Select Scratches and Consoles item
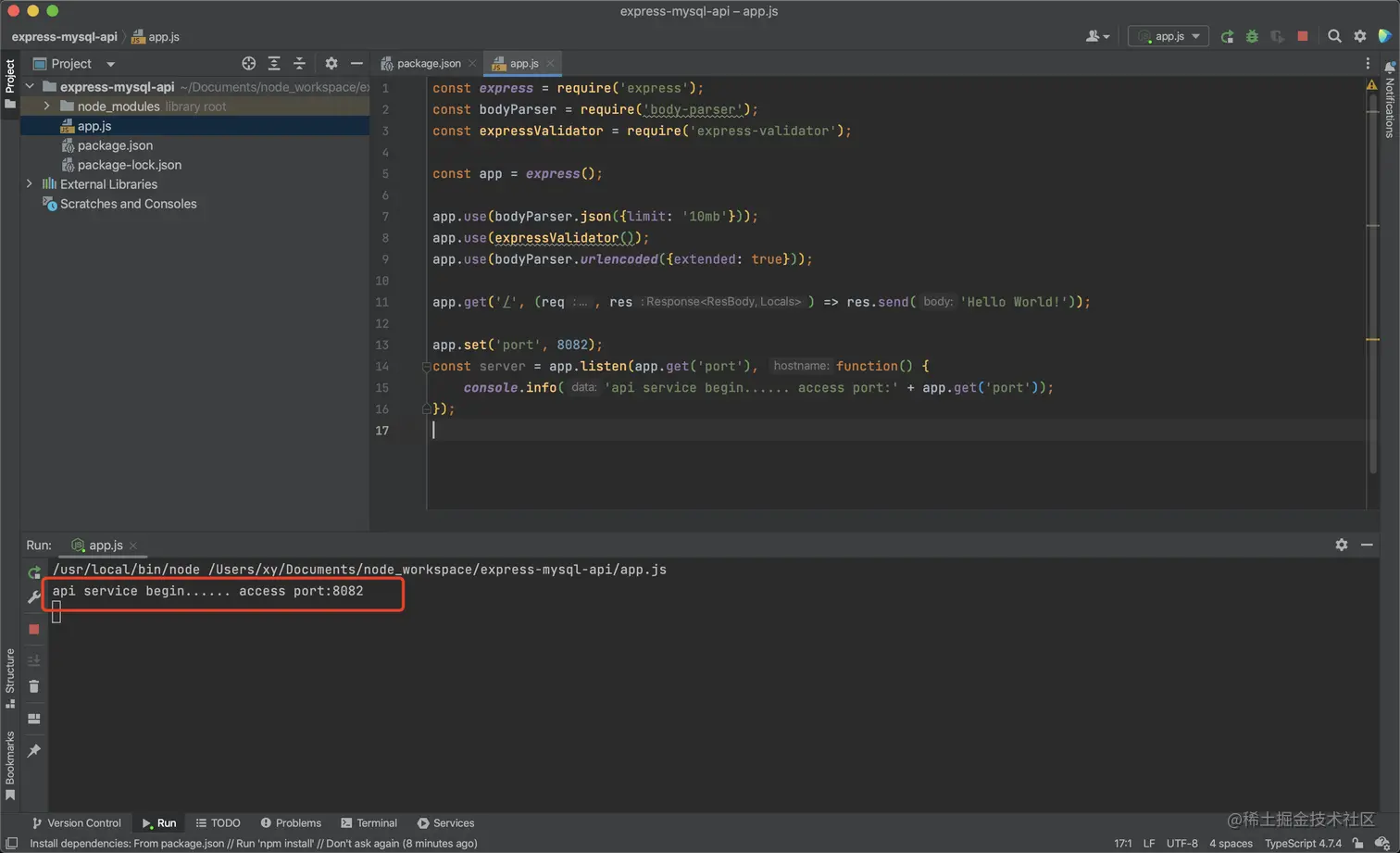Image resolution: width=1400 pixels, height=853 pixels. pyautogui.click(x=128, y=203)
